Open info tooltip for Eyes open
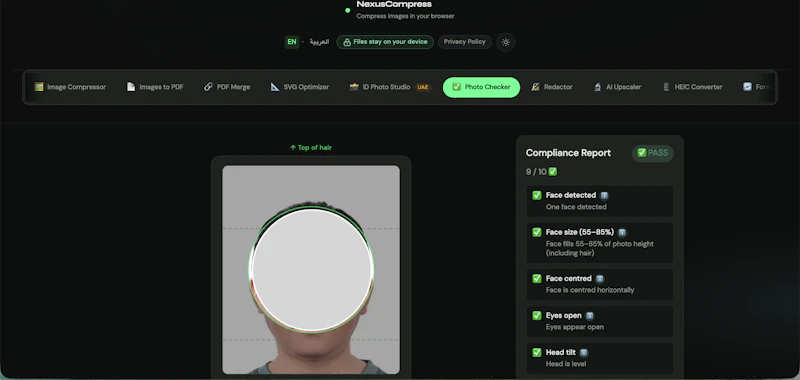The height and width of the screenshot is (380, 800). [590, 316]
